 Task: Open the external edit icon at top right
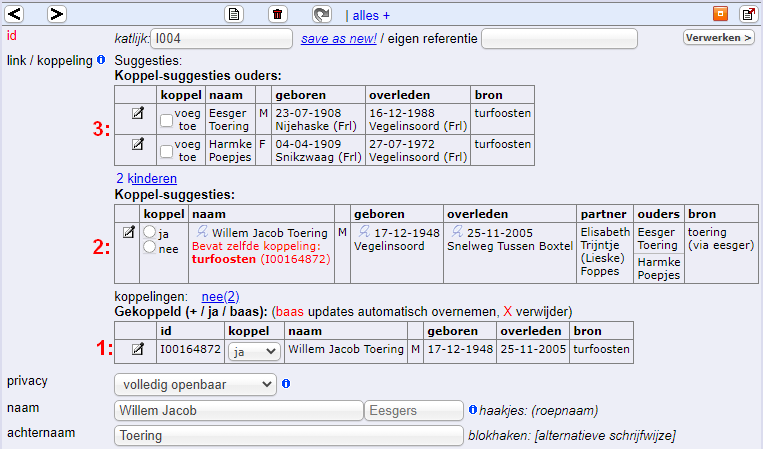[x=748, y=14]
